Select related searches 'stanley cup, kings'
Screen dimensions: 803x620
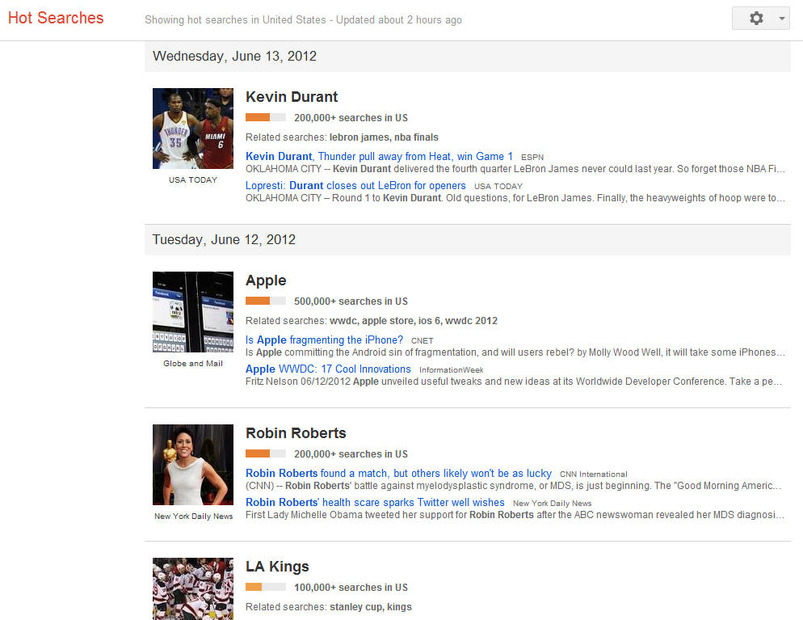point(370,607)
